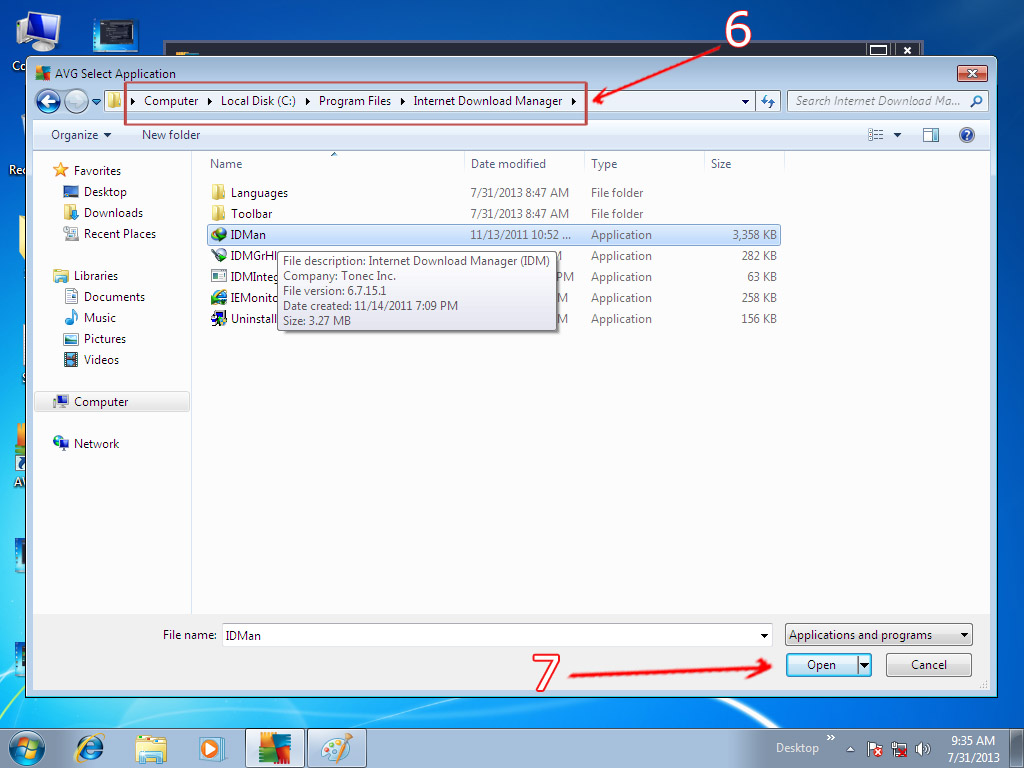Navigate to Program Files in the breadcrumb
The image size is (1024, 768).
click(355, 100)
